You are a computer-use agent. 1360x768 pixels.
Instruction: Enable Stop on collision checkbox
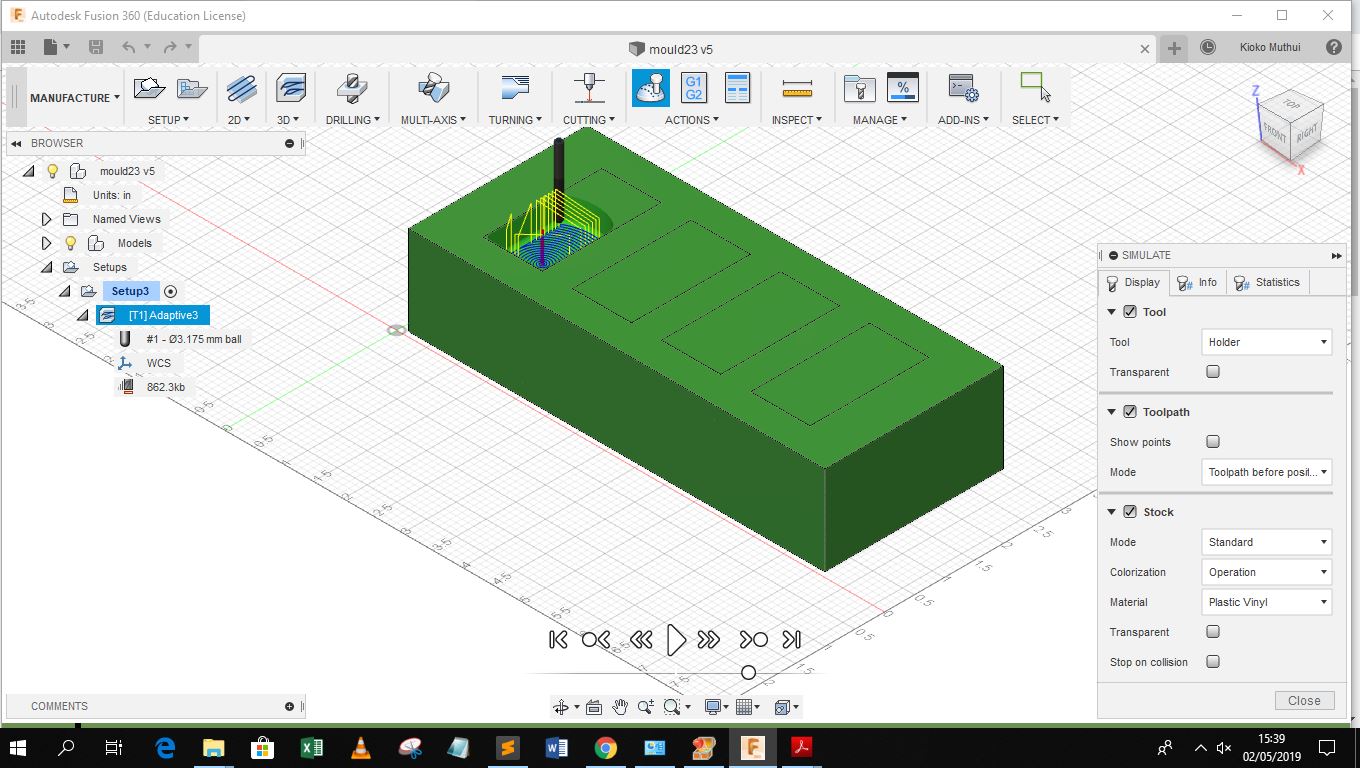point(1213,662)
